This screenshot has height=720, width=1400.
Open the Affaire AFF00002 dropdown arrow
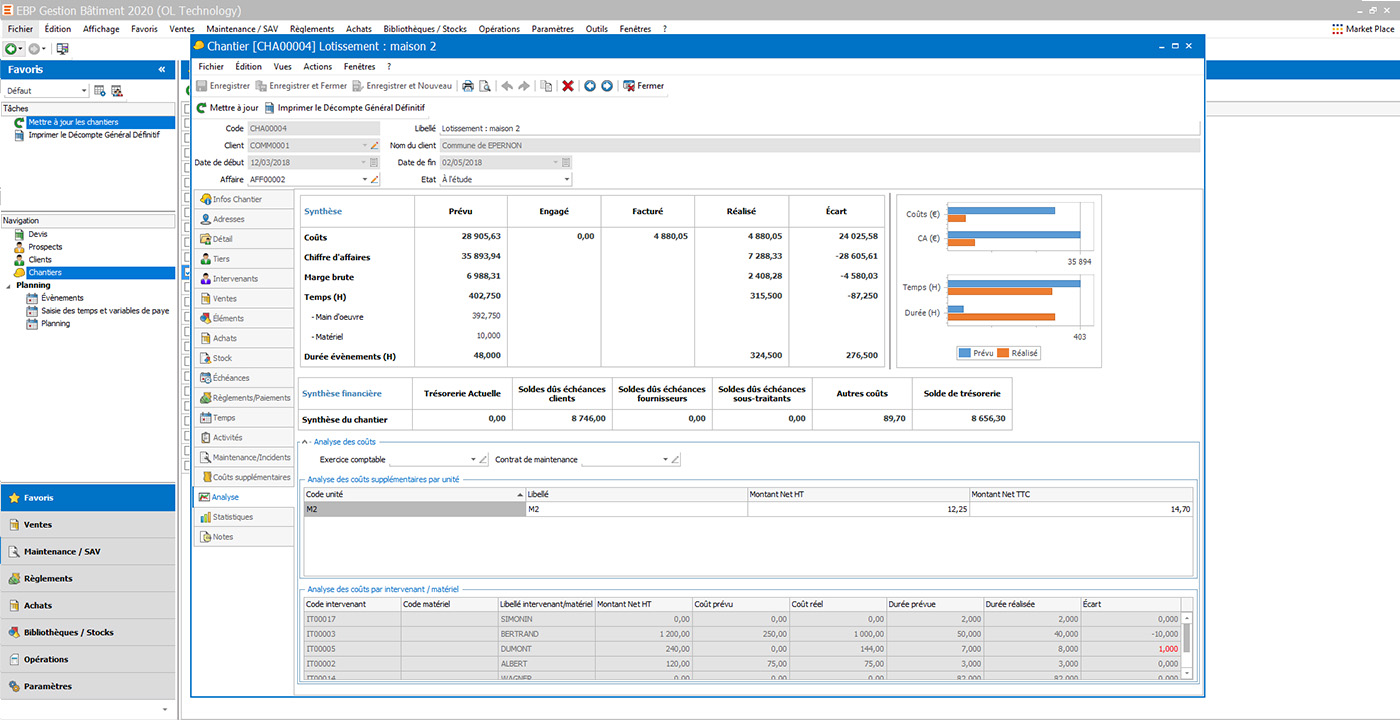click(364, 180)
